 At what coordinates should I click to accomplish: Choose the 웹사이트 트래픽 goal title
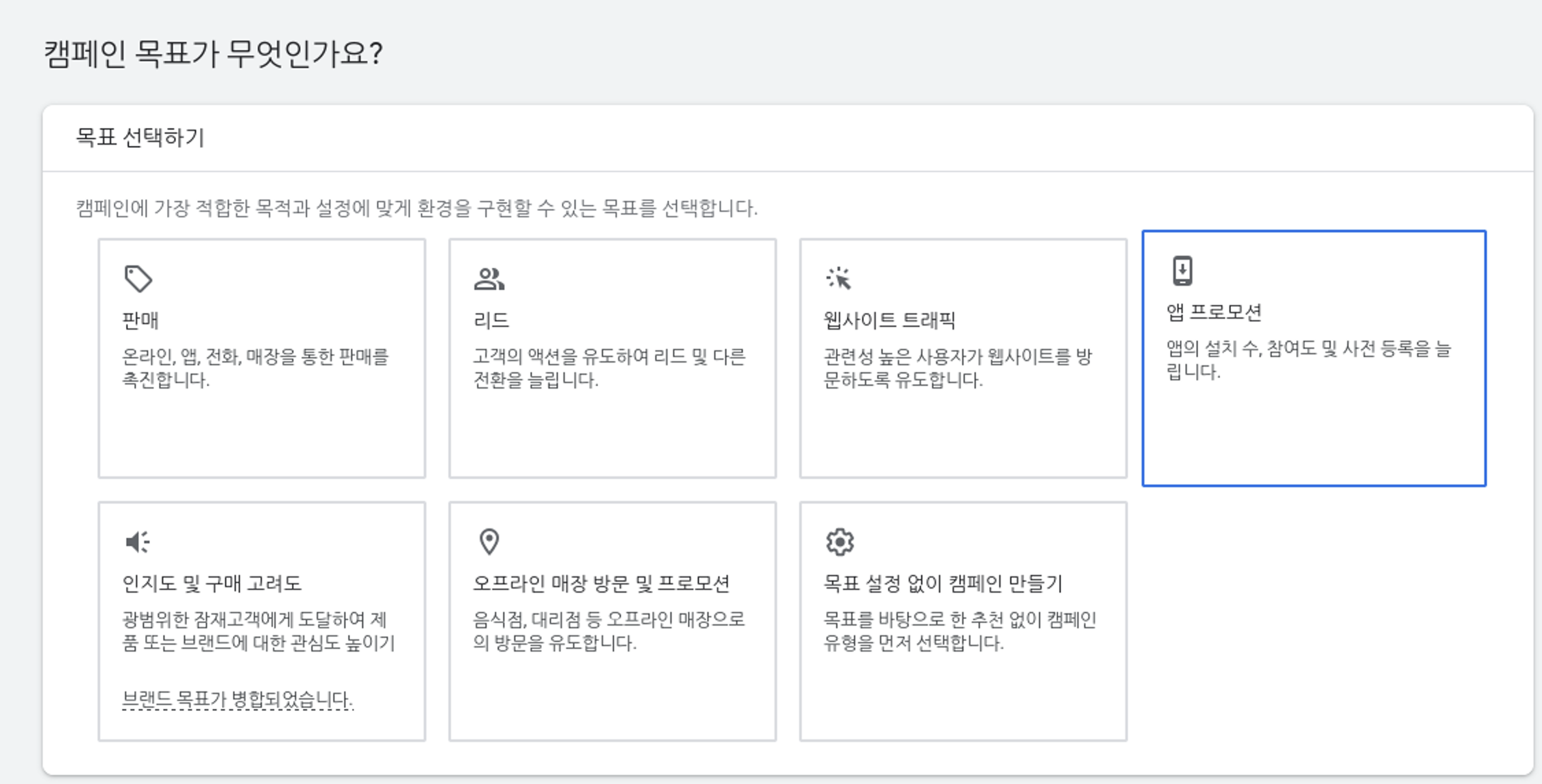[x=889, y=320]
